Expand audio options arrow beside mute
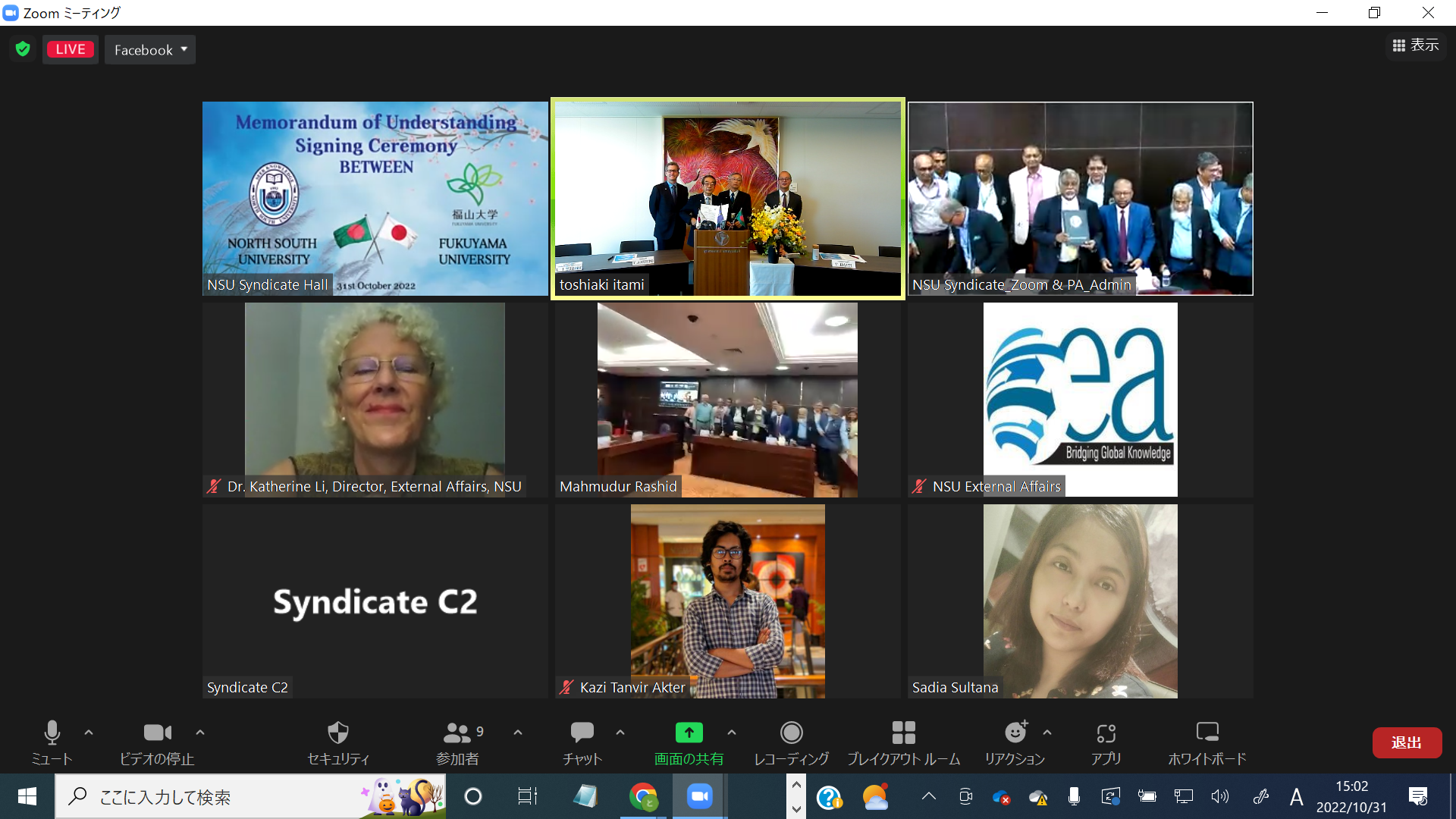 coord(89,733)
